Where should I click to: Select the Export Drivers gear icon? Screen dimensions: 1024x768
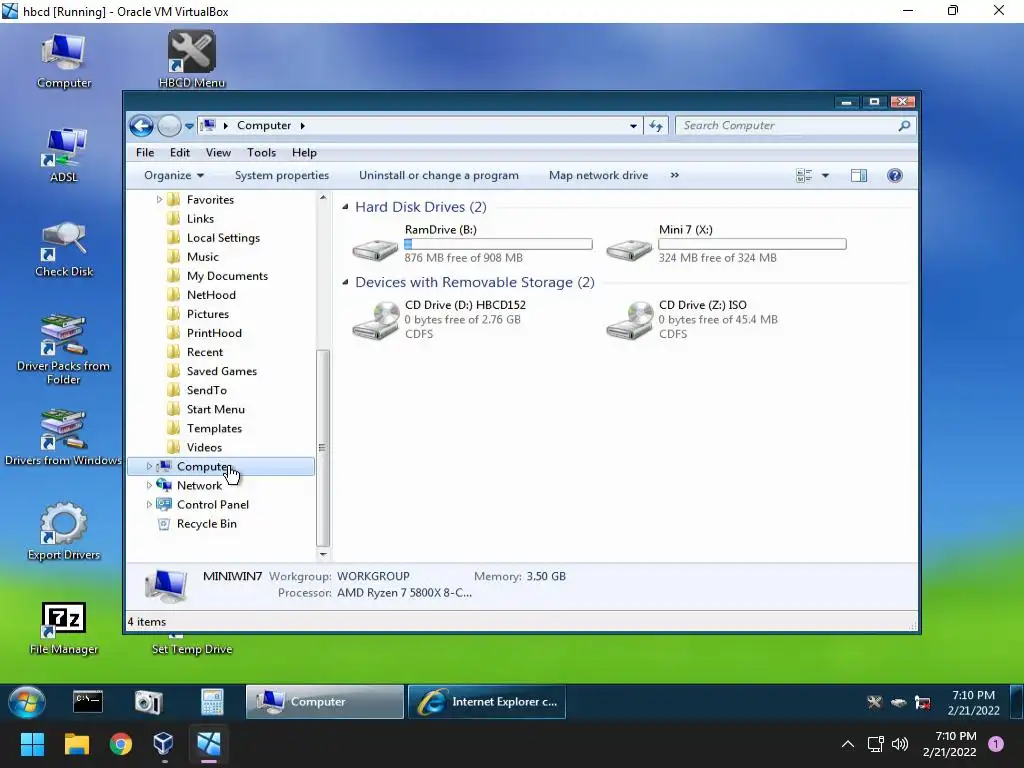pos(63,532)
